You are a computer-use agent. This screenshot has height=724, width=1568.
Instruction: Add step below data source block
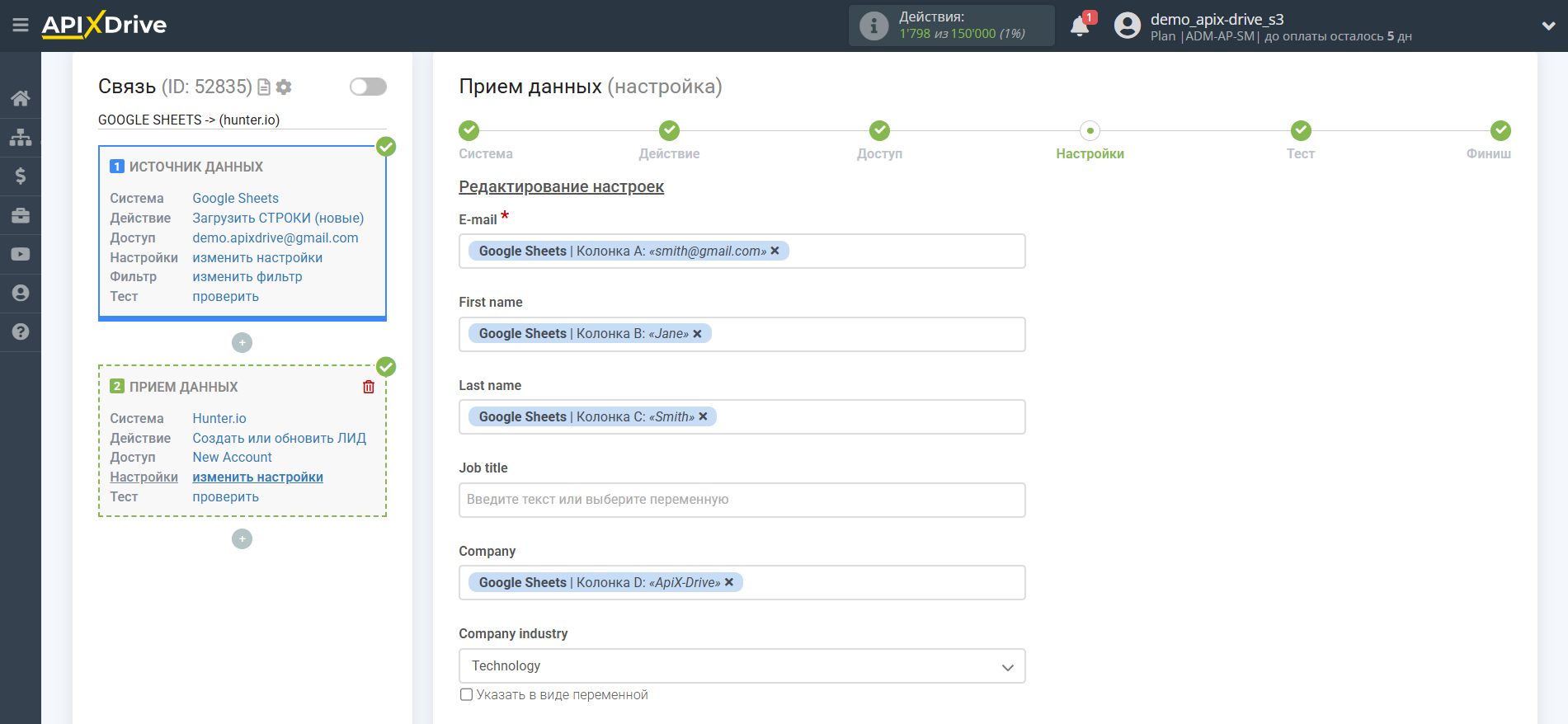click(242, 342)
